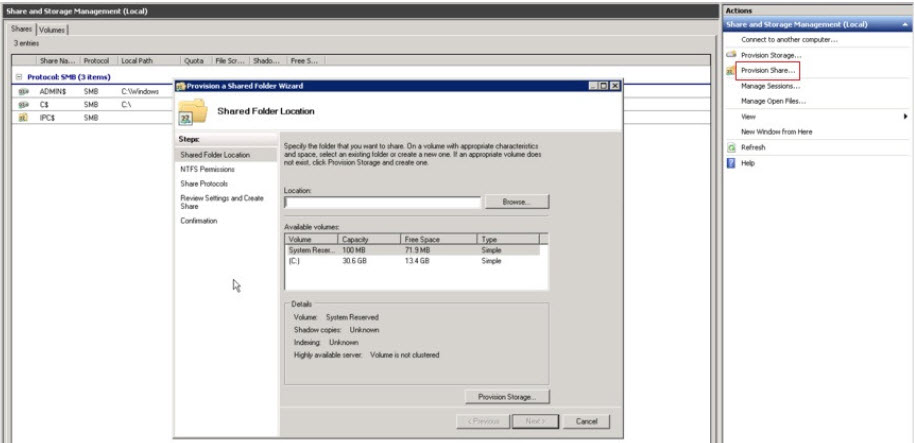
Task: Expand the View submenu arrow
Action: click(905, 117)
